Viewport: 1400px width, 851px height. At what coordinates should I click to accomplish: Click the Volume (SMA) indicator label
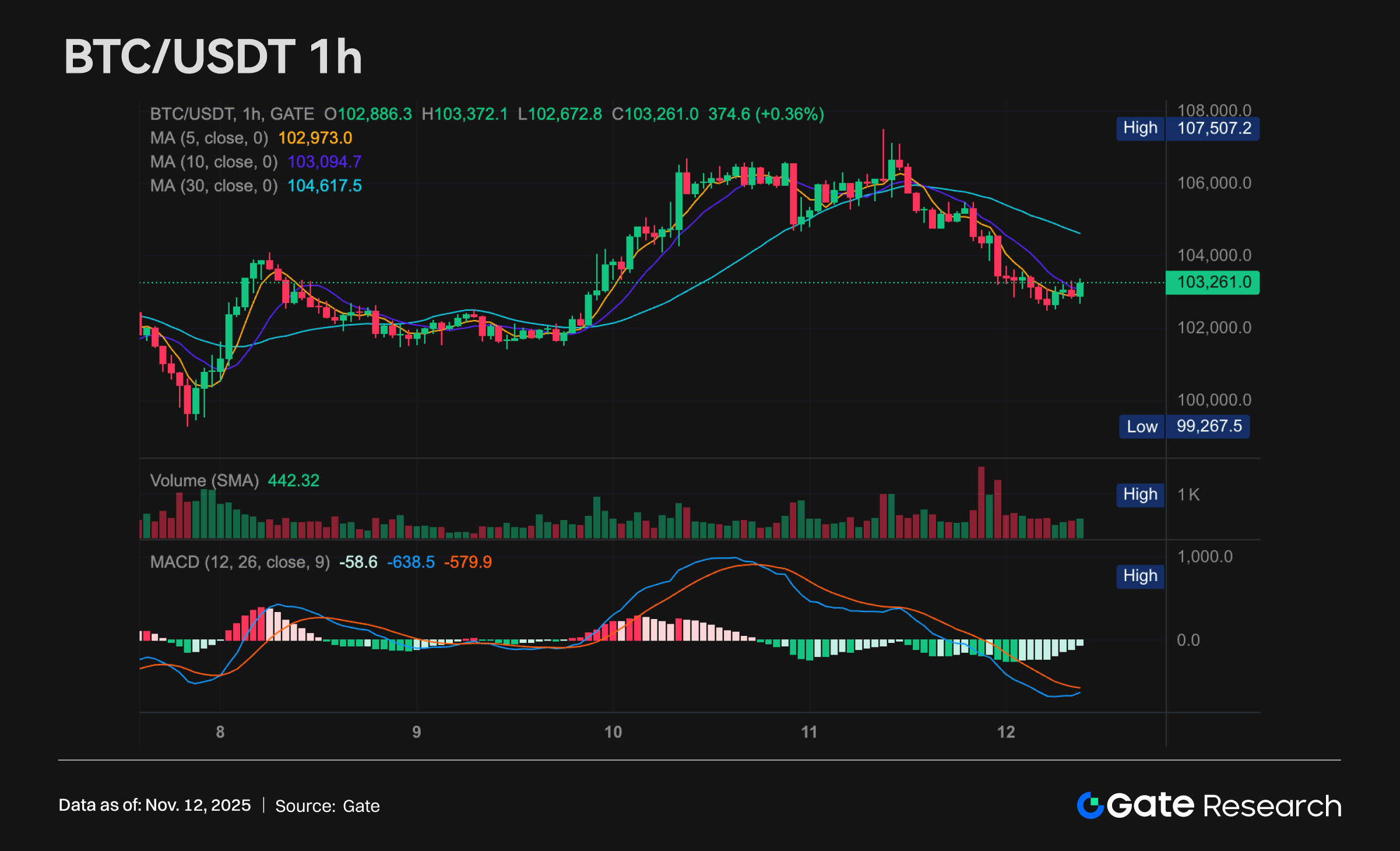pyautogui.click(x=204, y=481)
